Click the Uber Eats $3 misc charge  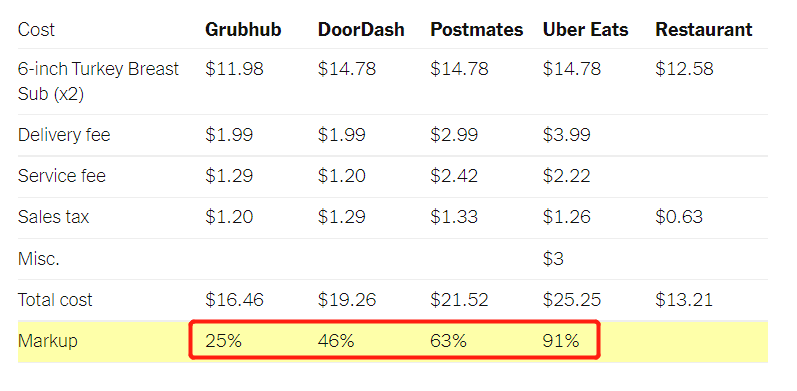click(x=553, y=259)
